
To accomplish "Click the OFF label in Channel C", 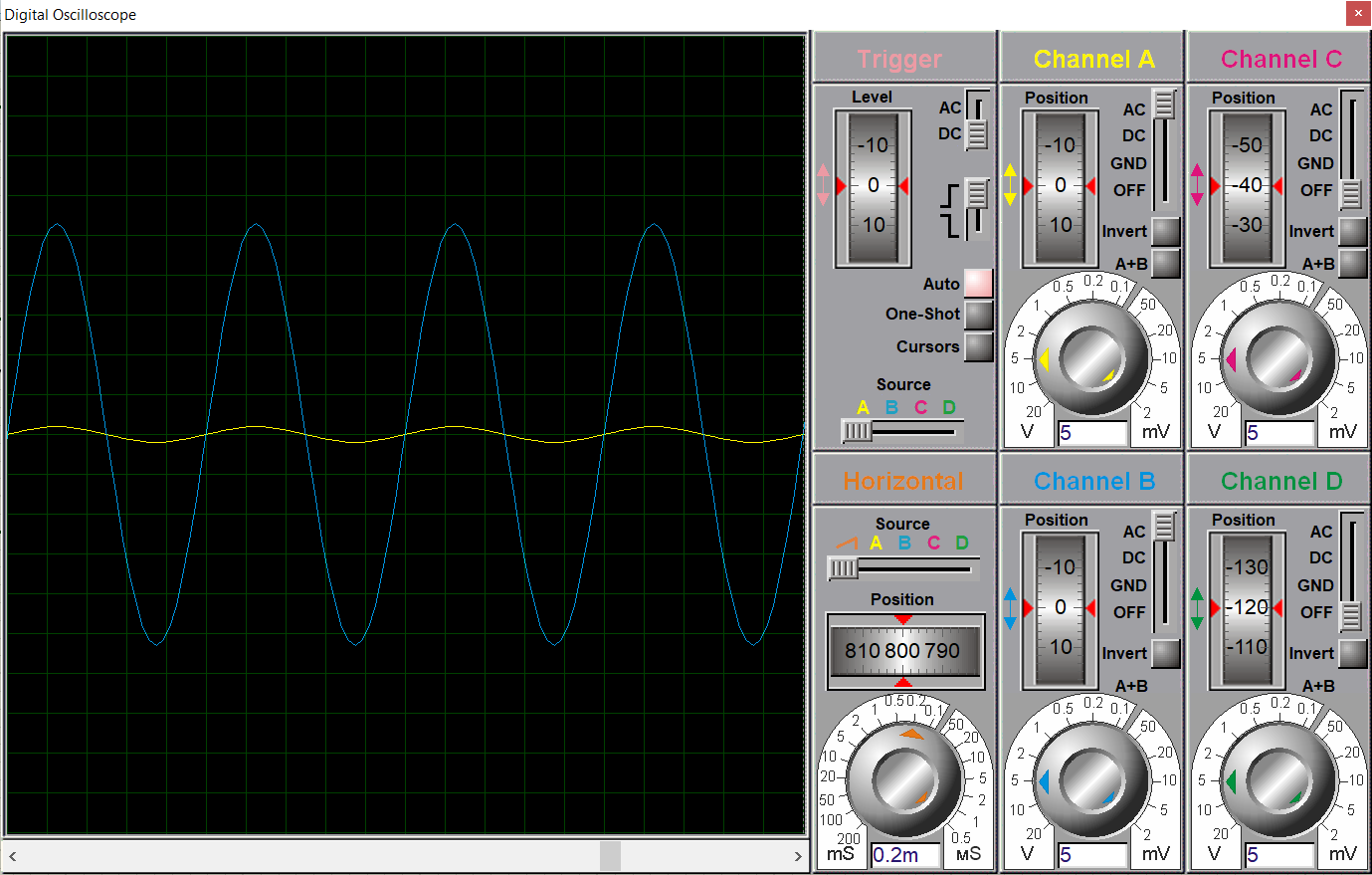I will tap(1316, 190).
